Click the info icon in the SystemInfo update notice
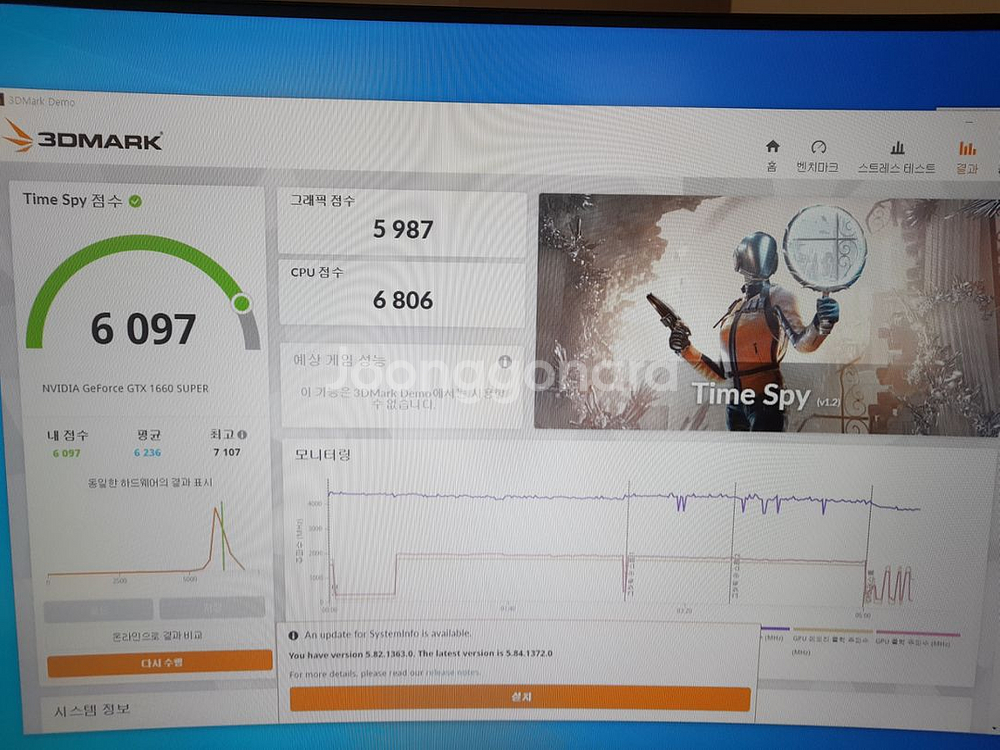The width and height of the screenshot is (1000, 750). 293,635
